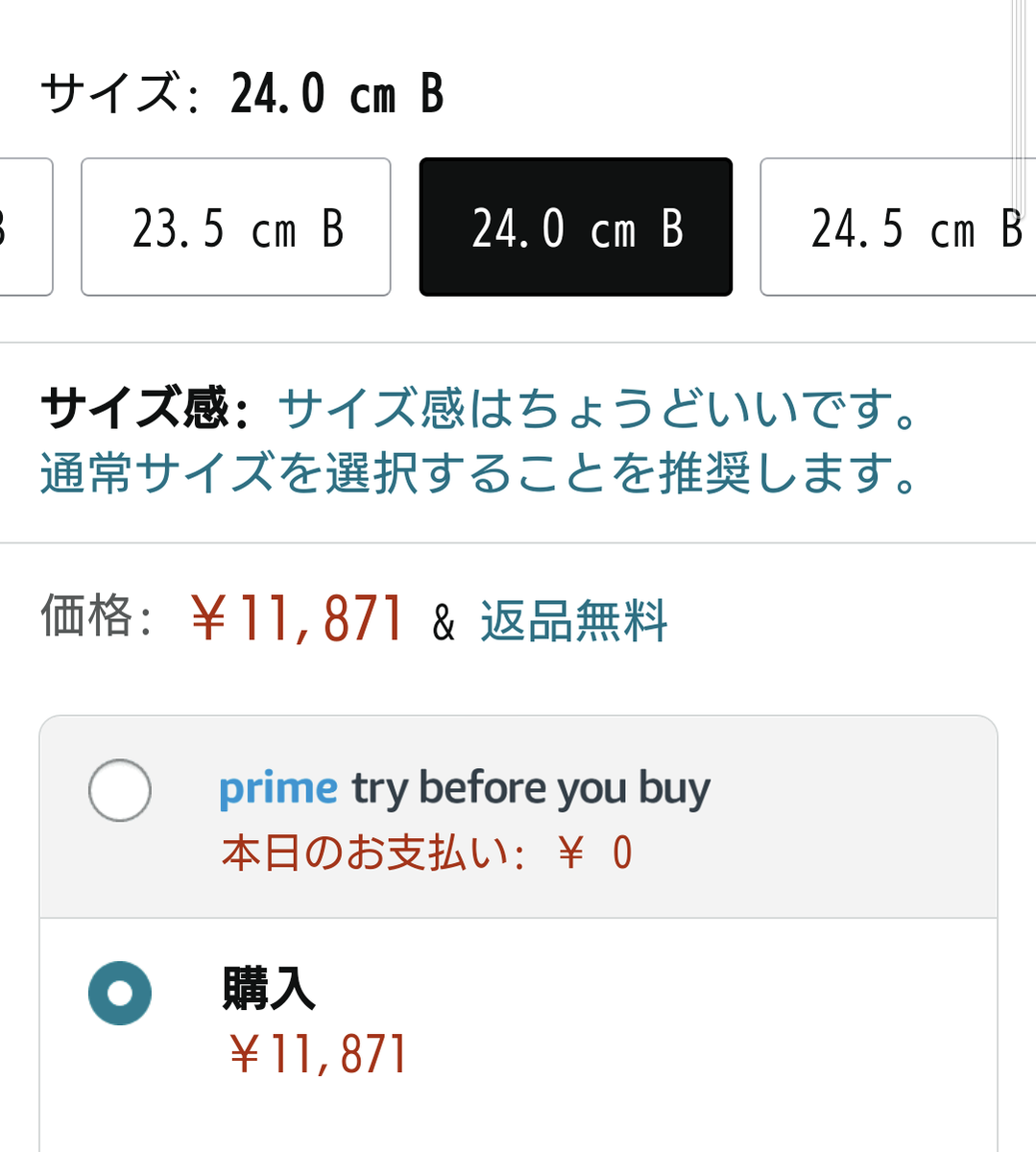
Task: Select the 購入 radio button
Action: [120, 993]
